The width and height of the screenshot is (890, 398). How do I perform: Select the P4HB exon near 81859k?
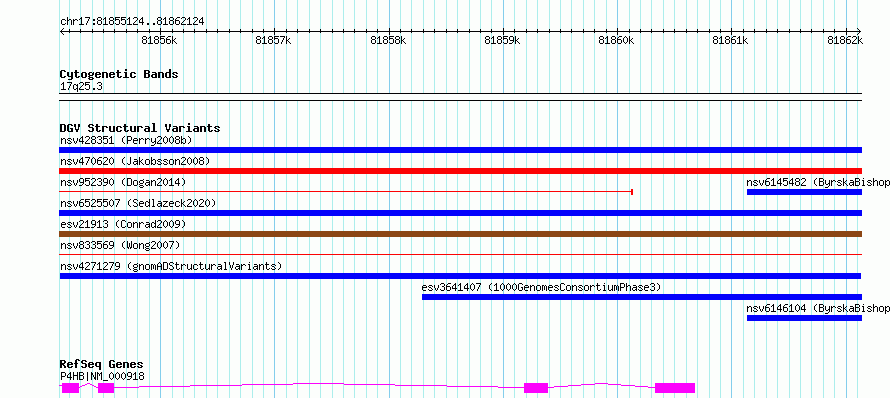pos(536,388)
